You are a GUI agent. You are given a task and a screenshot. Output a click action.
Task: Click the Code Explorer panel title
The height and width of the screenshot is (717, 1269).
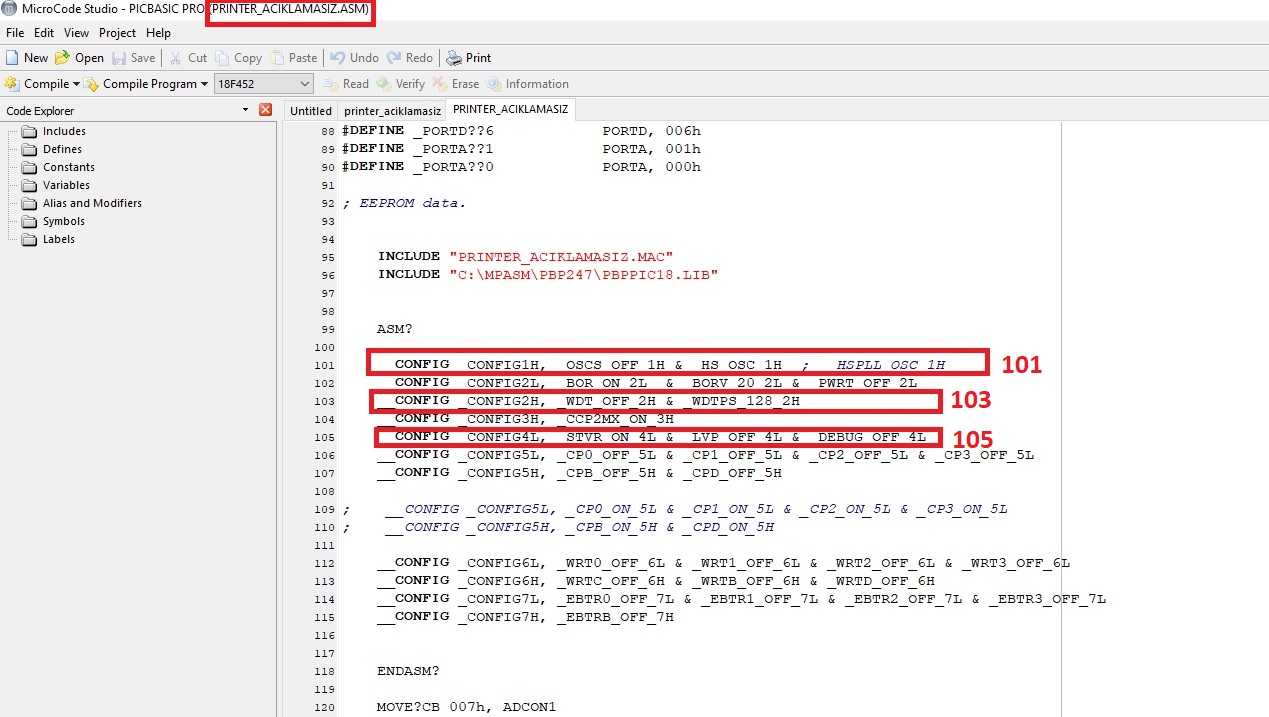click(40, 111)
